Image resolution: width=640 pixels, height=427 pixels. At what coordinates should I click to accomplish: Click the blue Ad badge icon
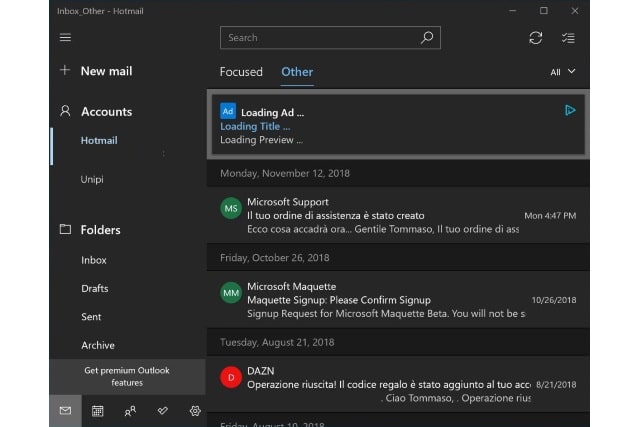tap(228, 111)
